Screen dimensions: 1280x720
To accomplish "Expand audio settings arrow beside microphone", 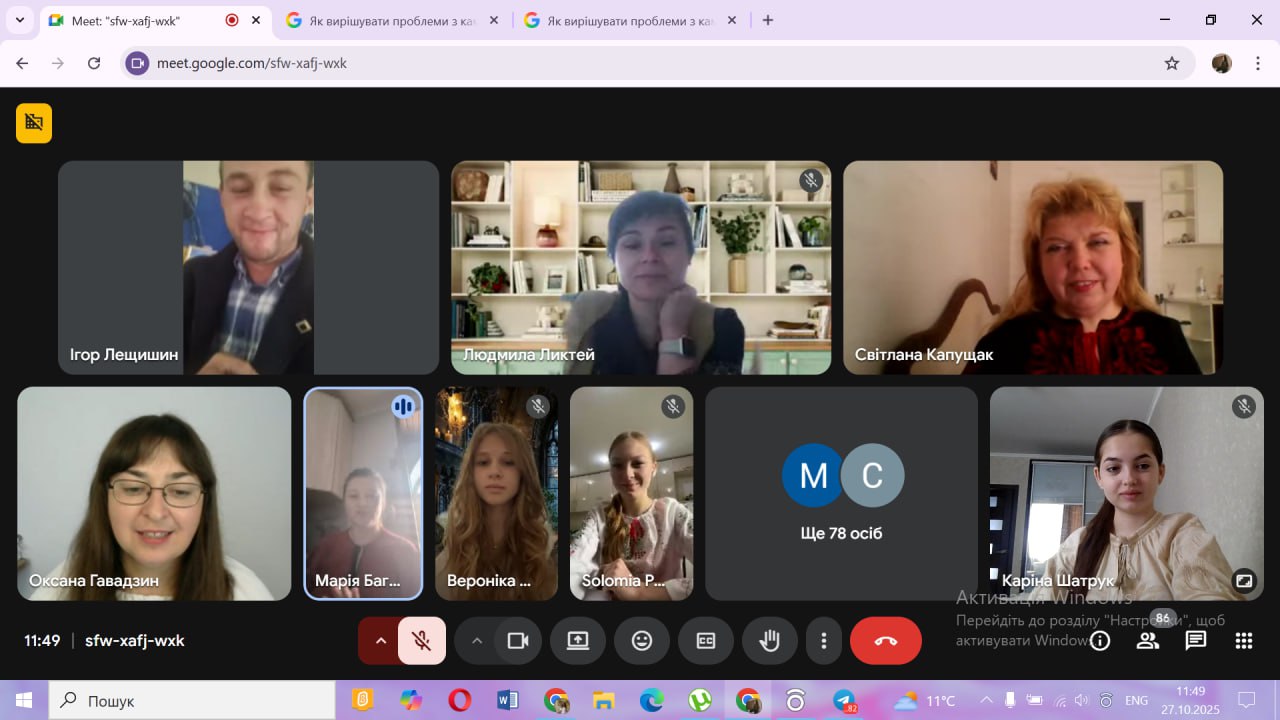I will click(x=380, y=641).
